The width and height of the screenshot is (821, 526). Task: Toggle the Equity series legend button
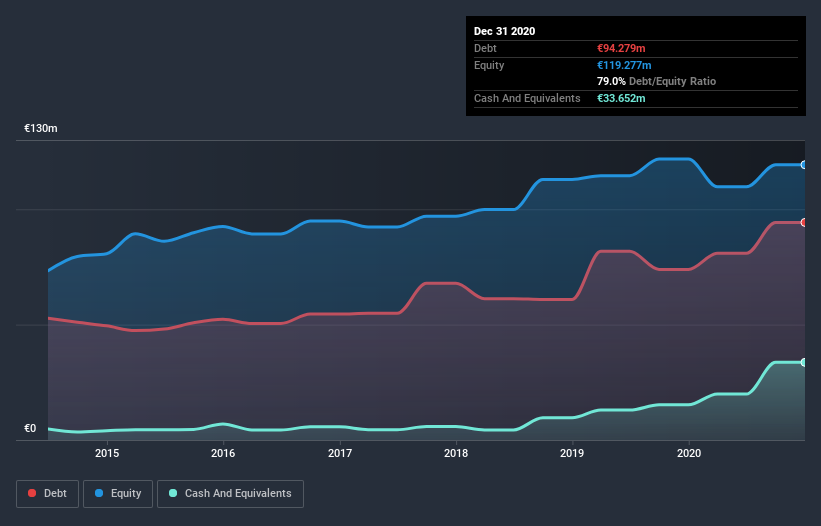[x=118, y=494]
